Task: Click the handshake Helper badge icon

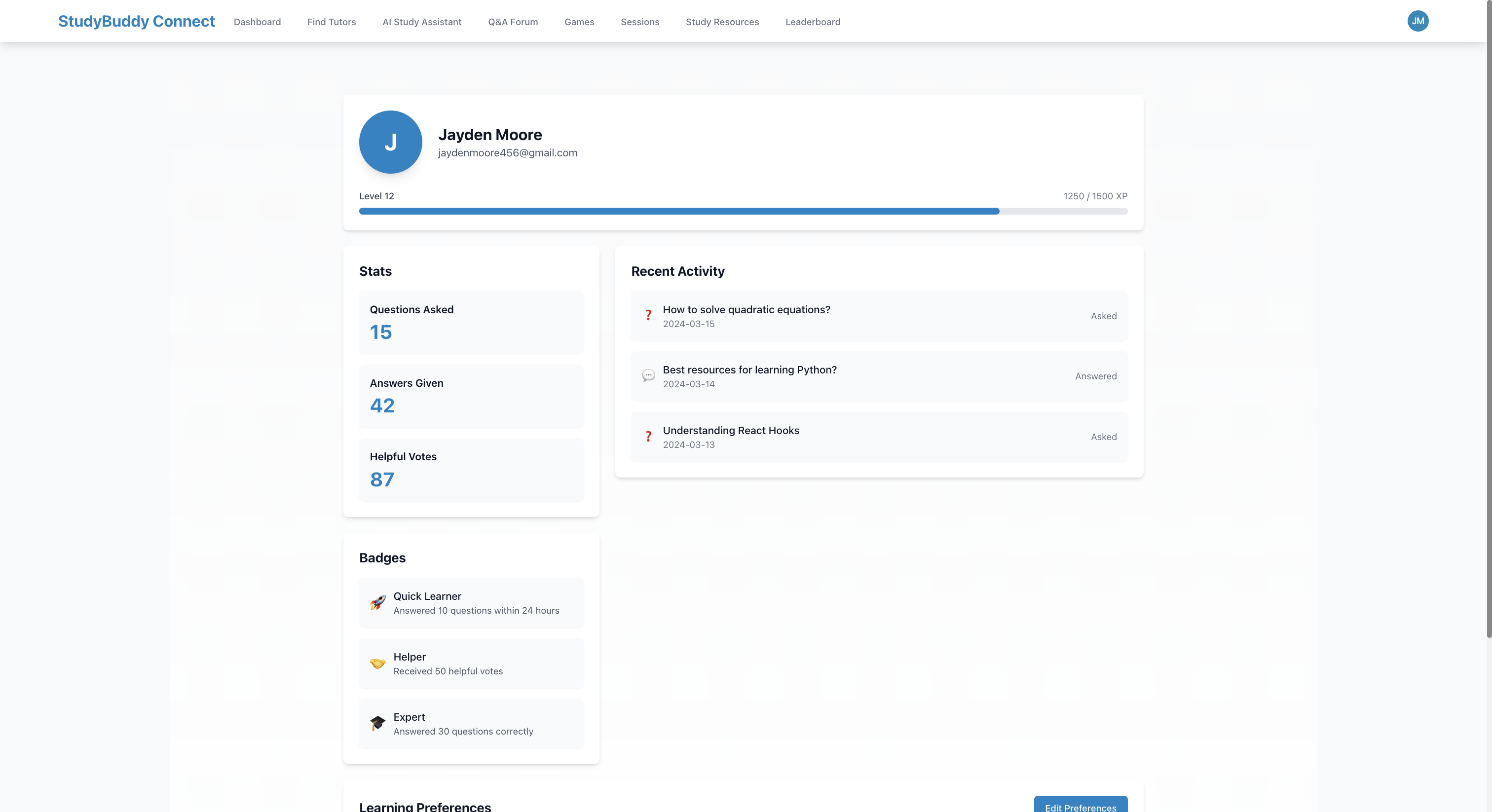Action: click(x=377, y=663)
